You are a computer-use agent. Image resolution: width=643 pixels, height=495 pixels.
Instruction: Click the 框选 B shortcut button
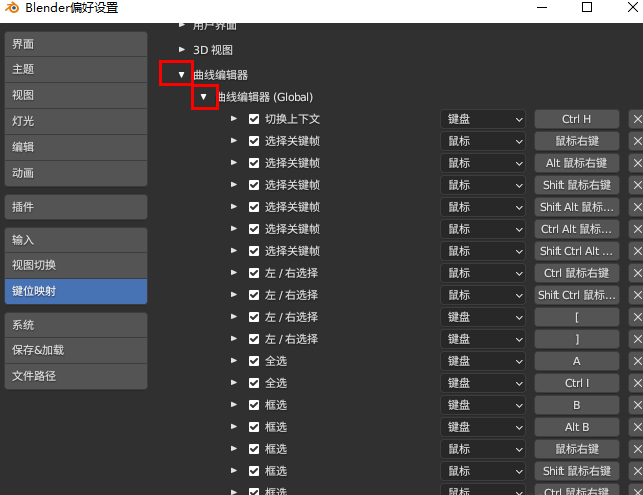(x=577, y=405)
